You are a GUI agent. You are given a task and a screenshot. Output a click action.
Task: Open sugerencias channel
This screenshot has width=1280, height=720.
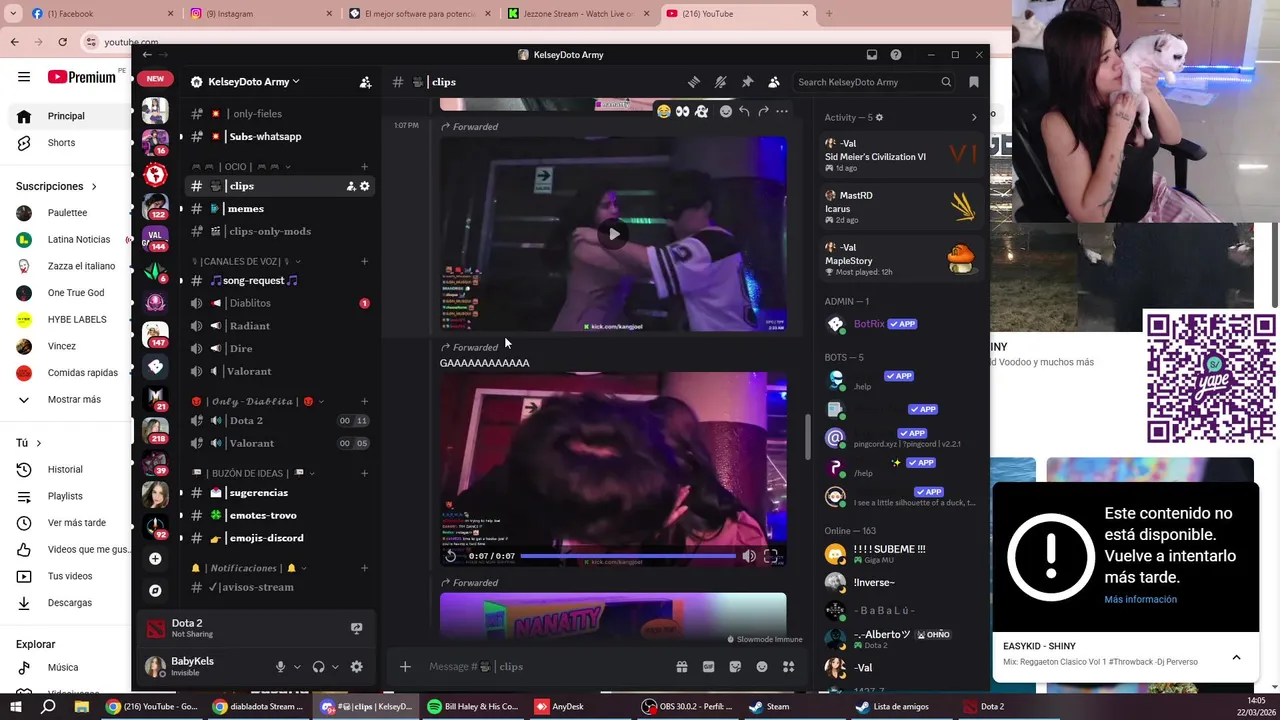(280, 493)
